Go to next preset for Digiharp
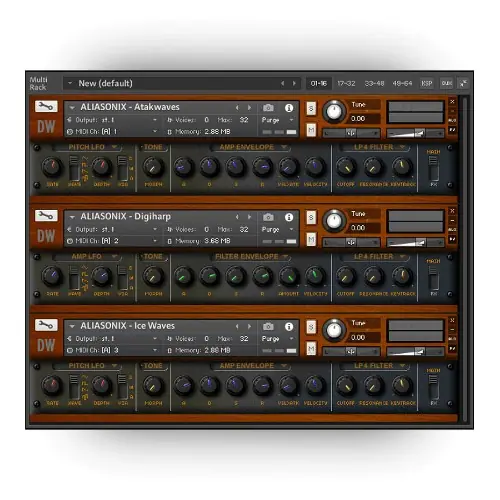The height and width of the screenshot is (500, 500). tap(249, 217)
